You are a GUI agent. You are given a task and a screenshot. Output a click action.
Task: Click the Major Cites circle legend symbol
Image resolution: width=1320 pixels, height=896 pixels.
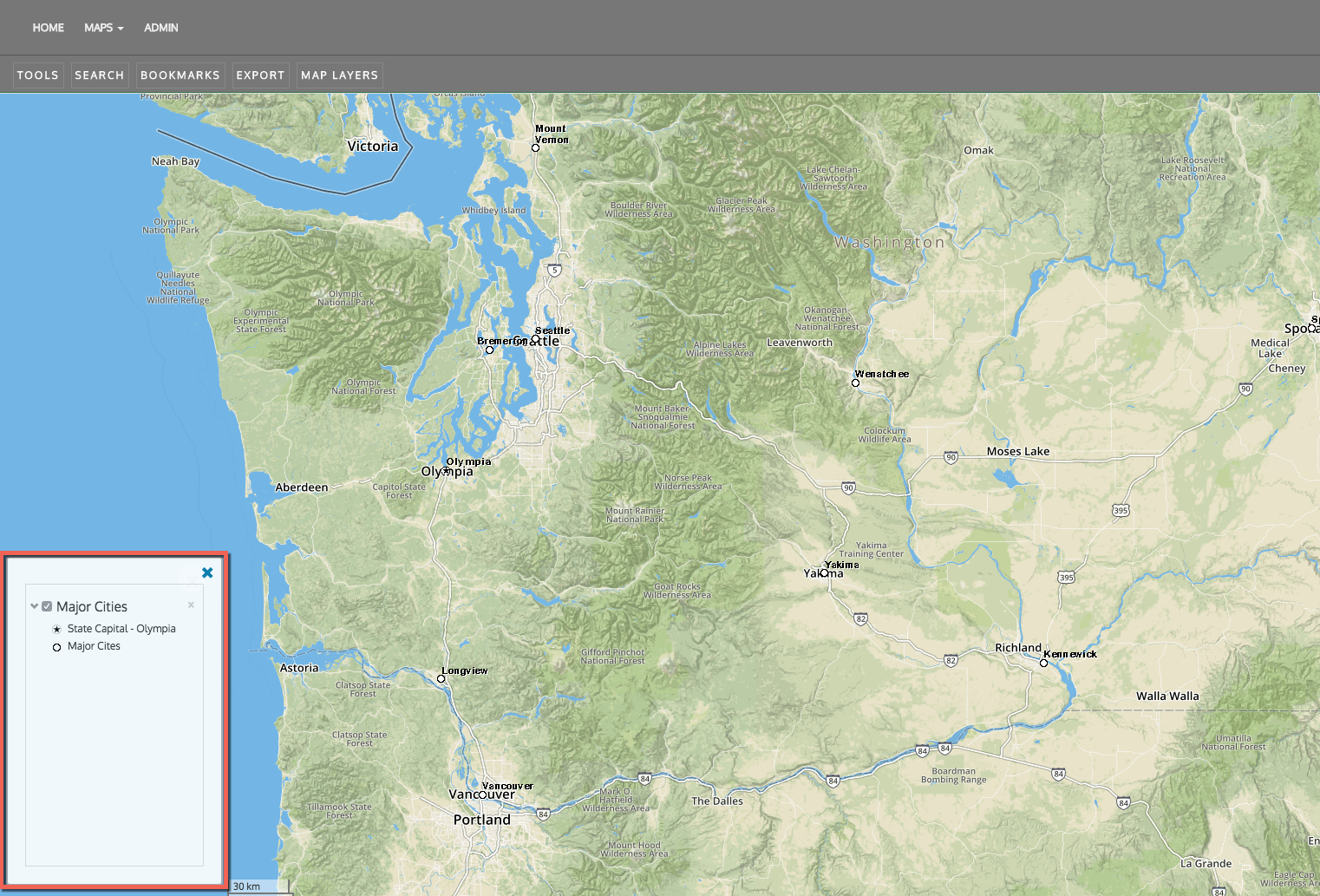[56, 647]
